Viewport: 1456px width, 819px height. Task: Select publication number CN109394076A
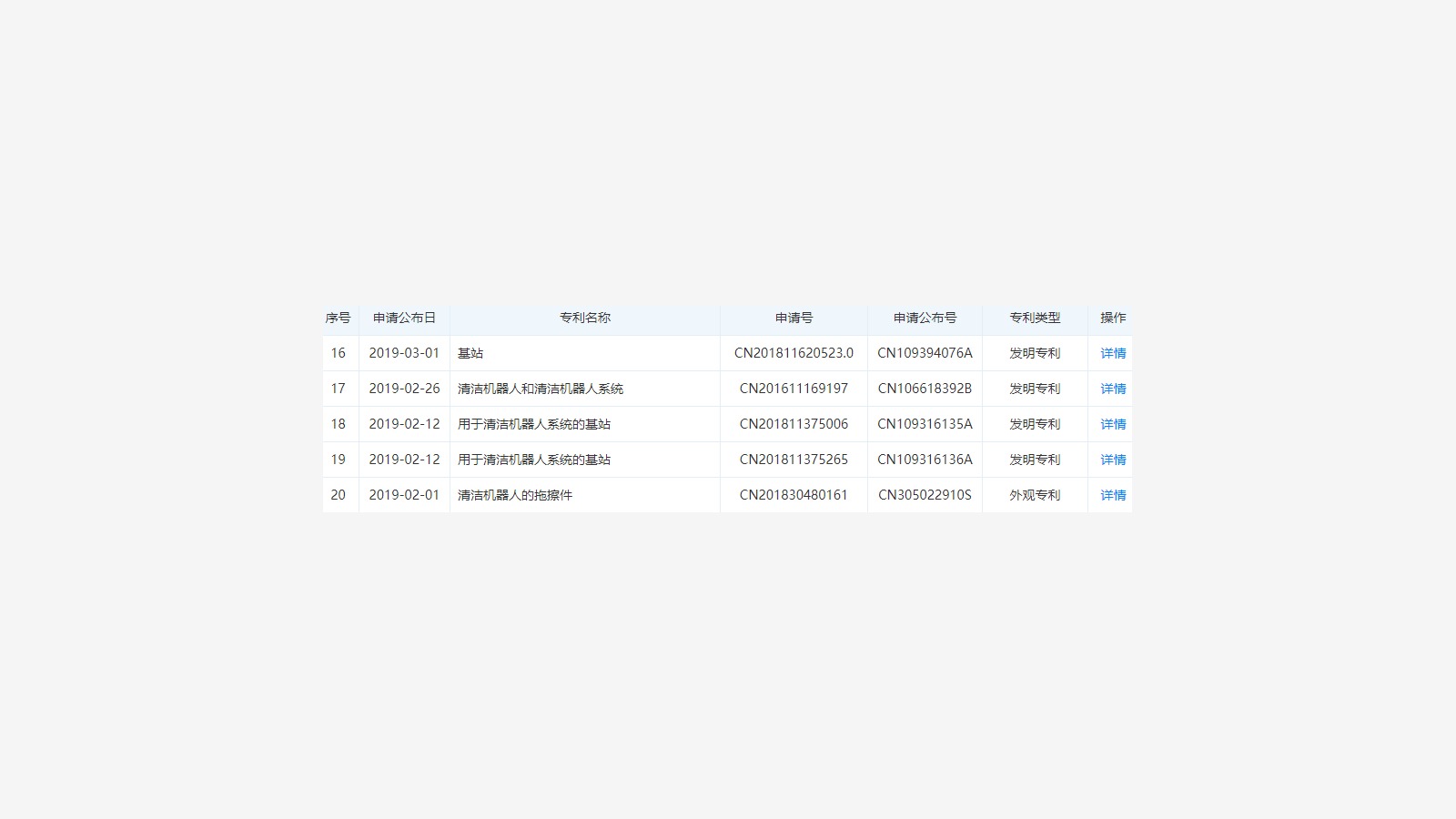tap(925, 353)
